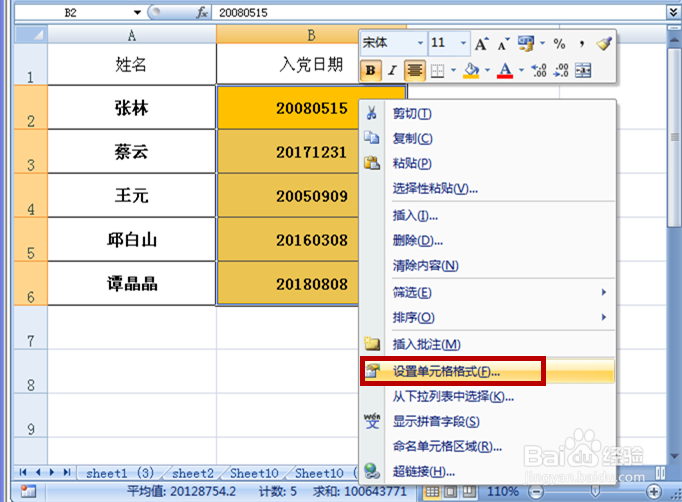Go to first sheet with navigation arrow

pos(23,472)
